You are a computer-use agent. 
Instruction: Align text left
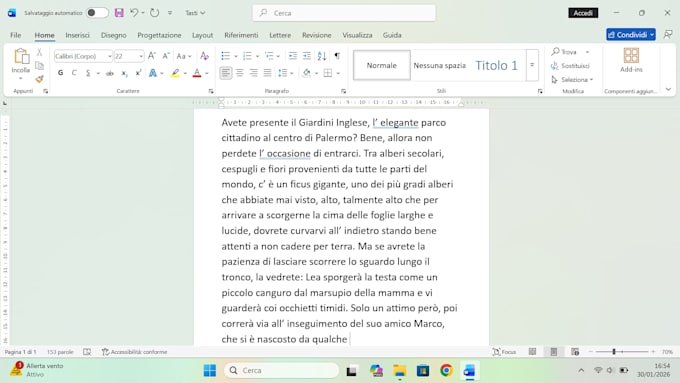[226, 73]
